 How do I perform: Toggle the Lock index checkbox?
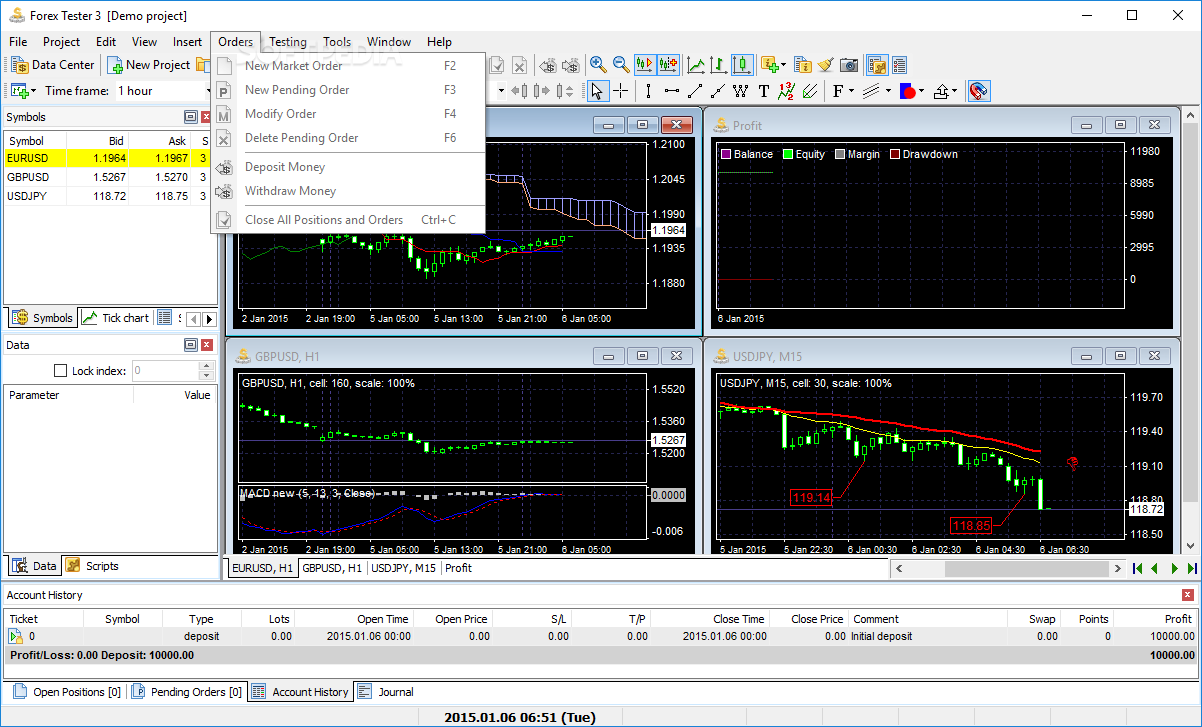pyautogui.click(x=60, y=371)
